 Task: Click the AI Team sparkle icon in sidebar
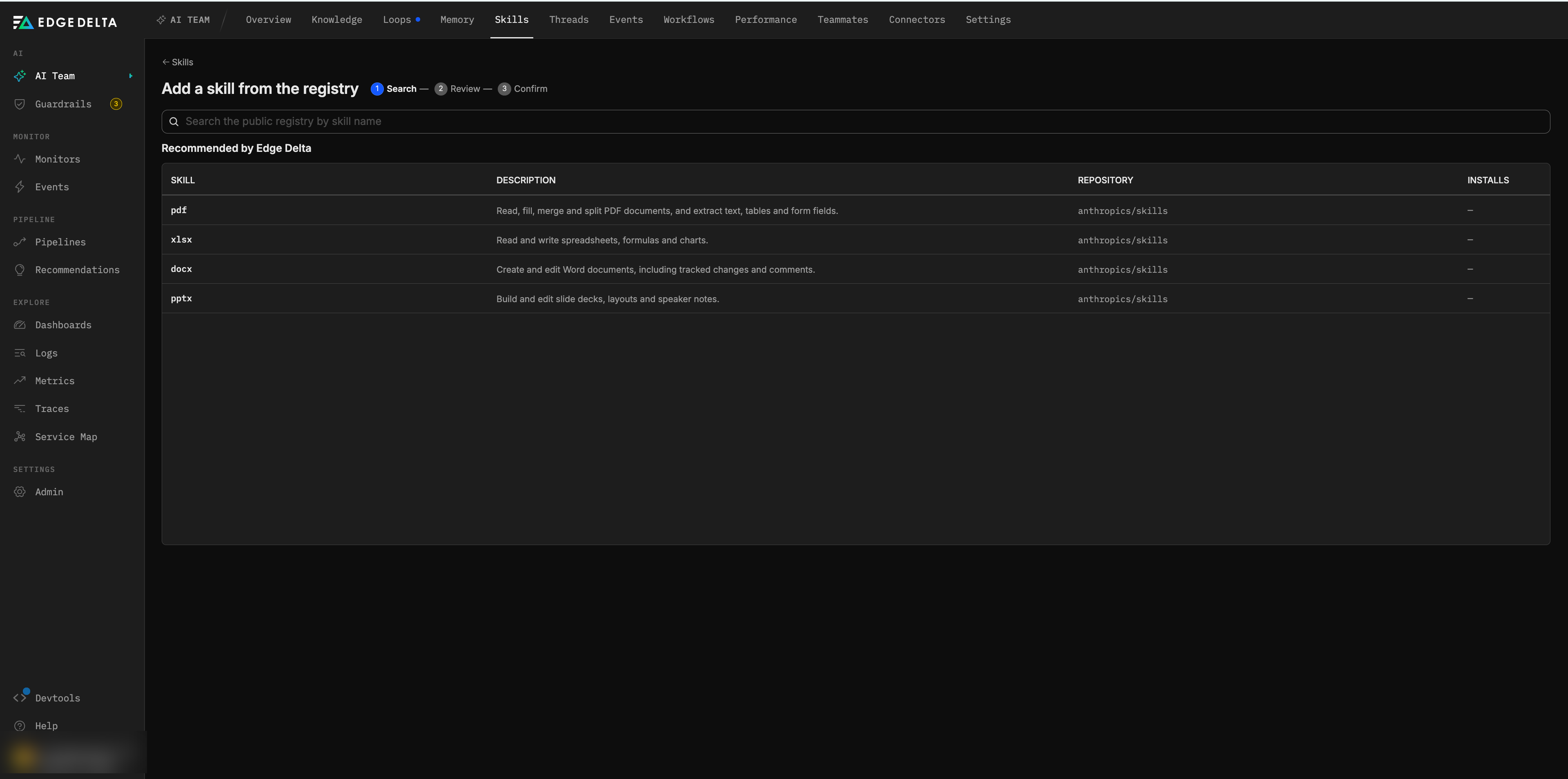point(20,76)
